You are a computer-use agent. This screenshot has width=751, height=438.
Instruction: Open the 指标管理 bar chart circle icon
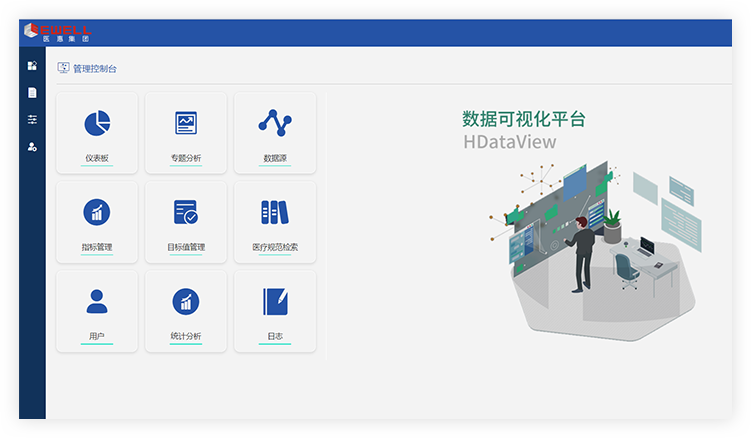97,212
